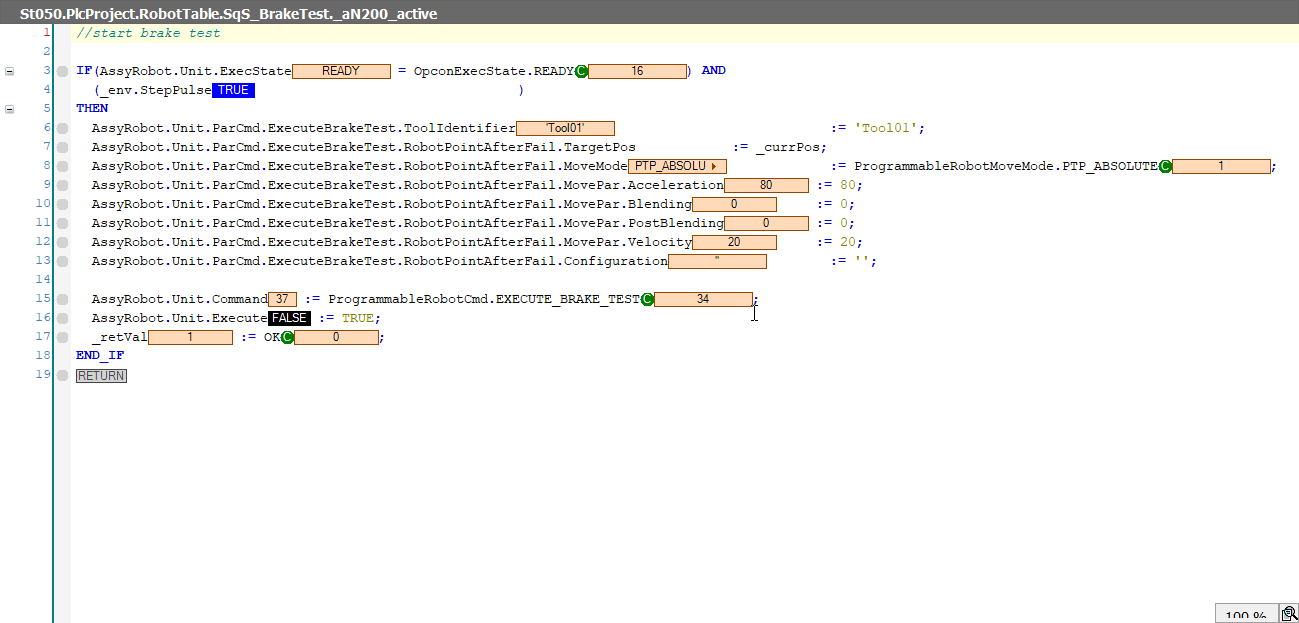Expand the truncated MoveMode PTP_ABSOLU value
1299x623 pixels.
[x=713, y=167]
